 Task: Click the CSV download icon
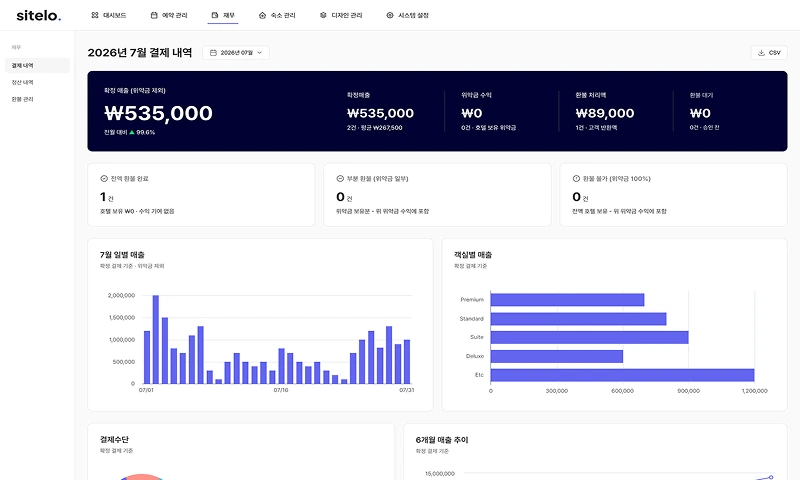click(761, 53)
